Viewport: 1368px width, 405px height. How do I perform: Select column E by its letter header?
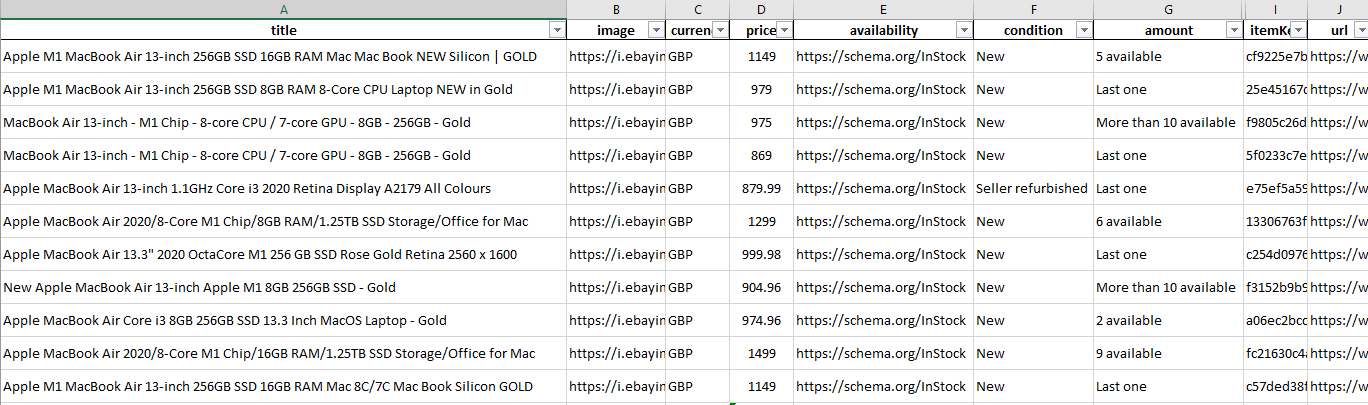[883, 9]
